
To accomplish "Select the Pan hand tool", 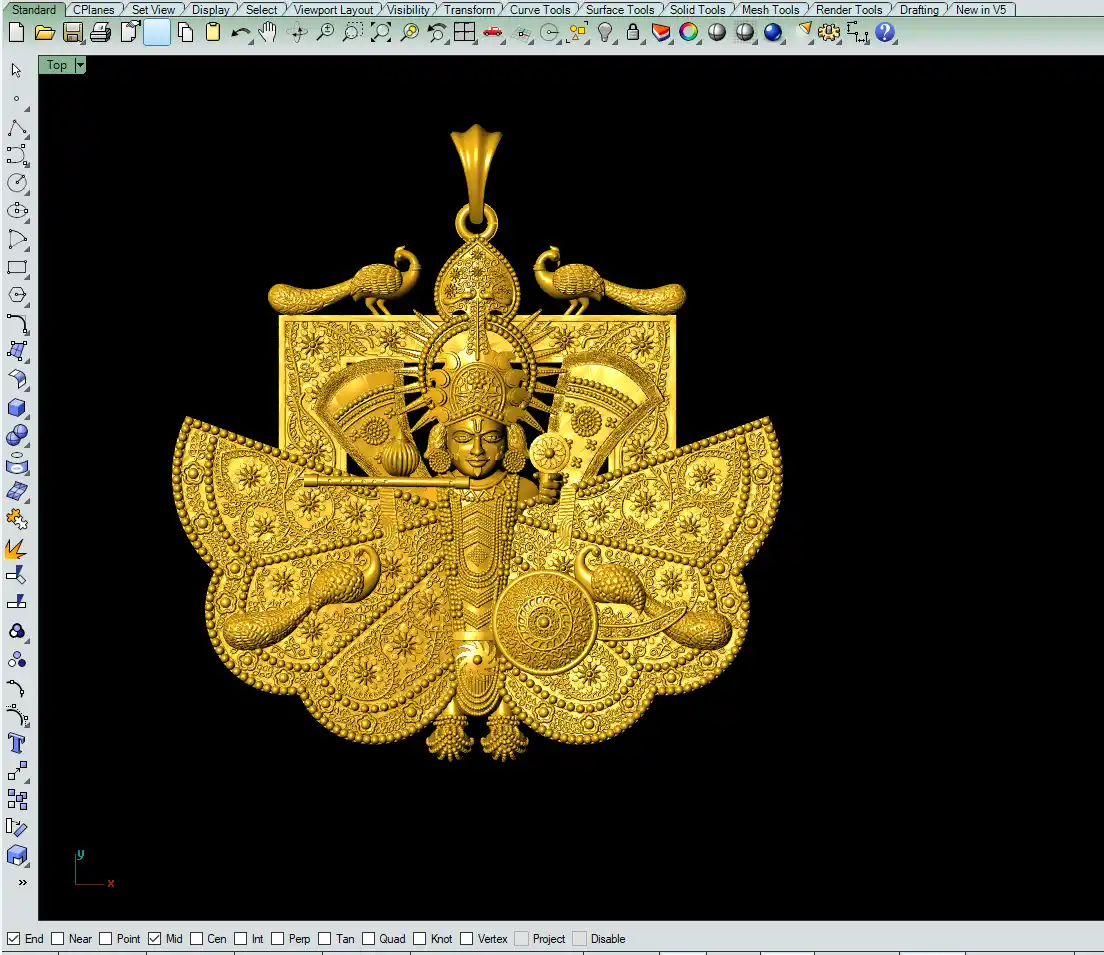I will tap(268, 32).
